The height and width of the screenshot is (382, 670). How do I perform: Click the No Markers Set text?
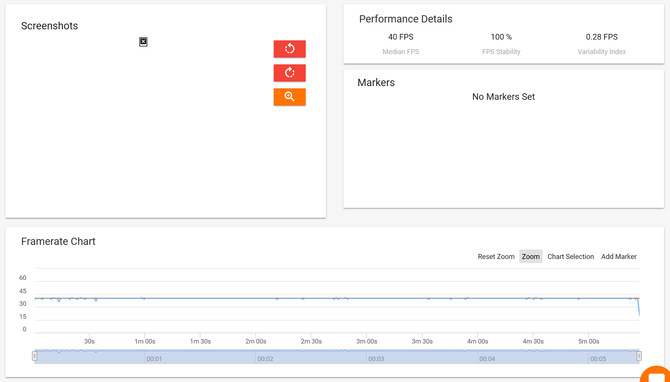503,97
